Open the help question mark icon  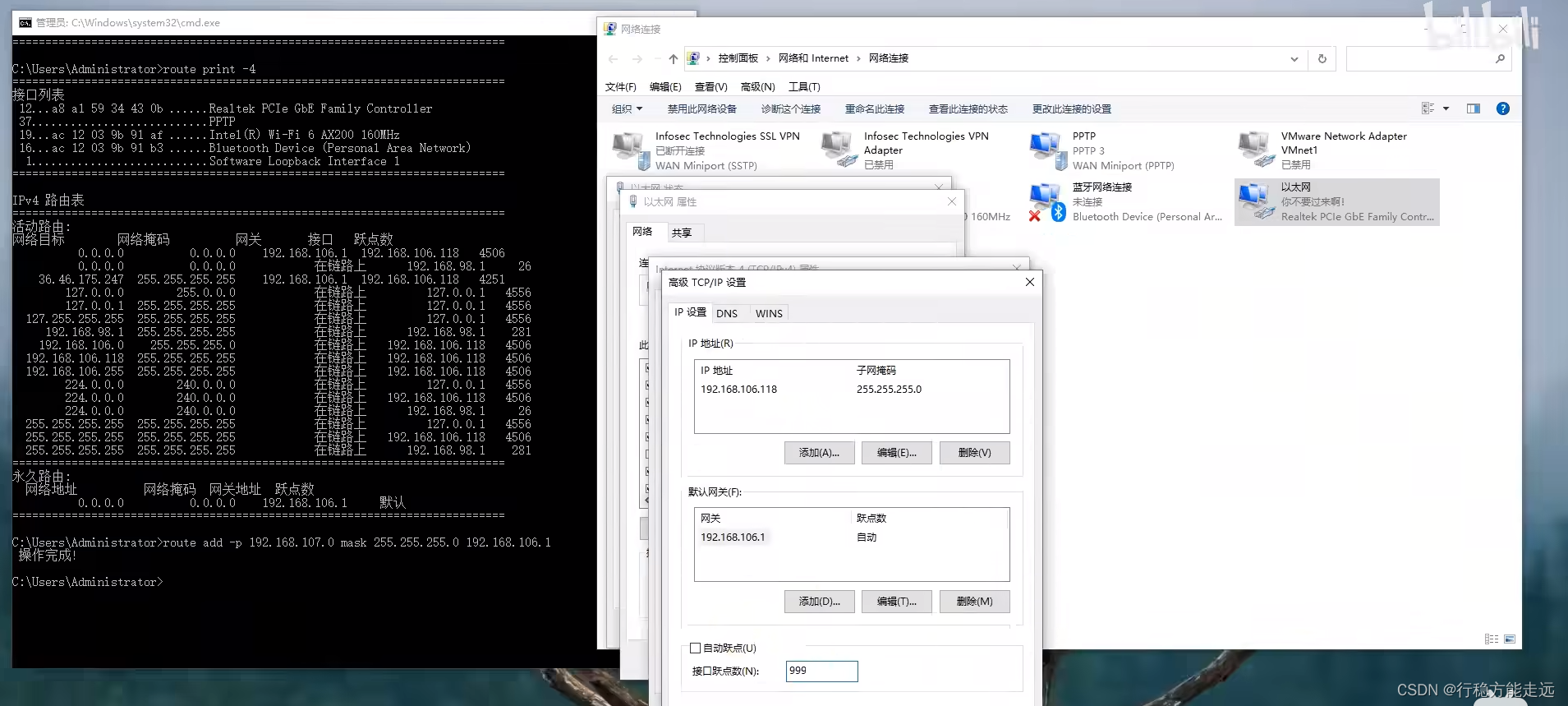(x=1502, y=108)
